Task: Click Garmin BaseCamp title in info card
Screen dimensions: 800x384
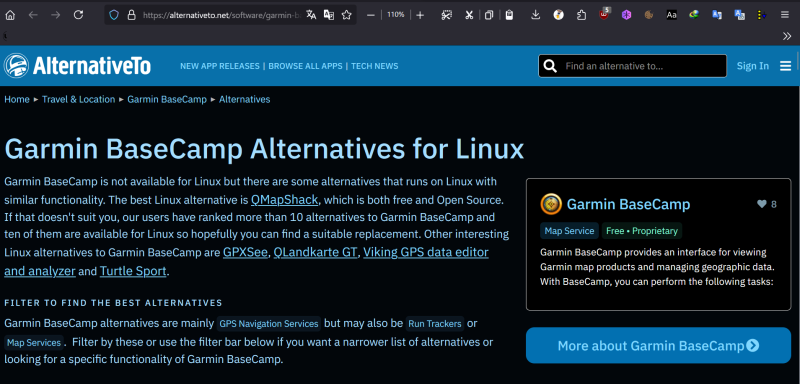Action: (x=628, y=204)
